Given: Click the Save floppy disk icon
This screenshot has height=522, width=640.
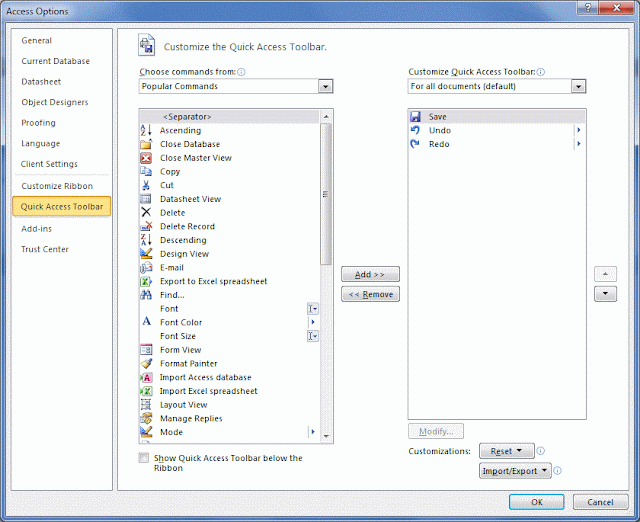Looking at the screenshot, I should [x=416, y=117].
